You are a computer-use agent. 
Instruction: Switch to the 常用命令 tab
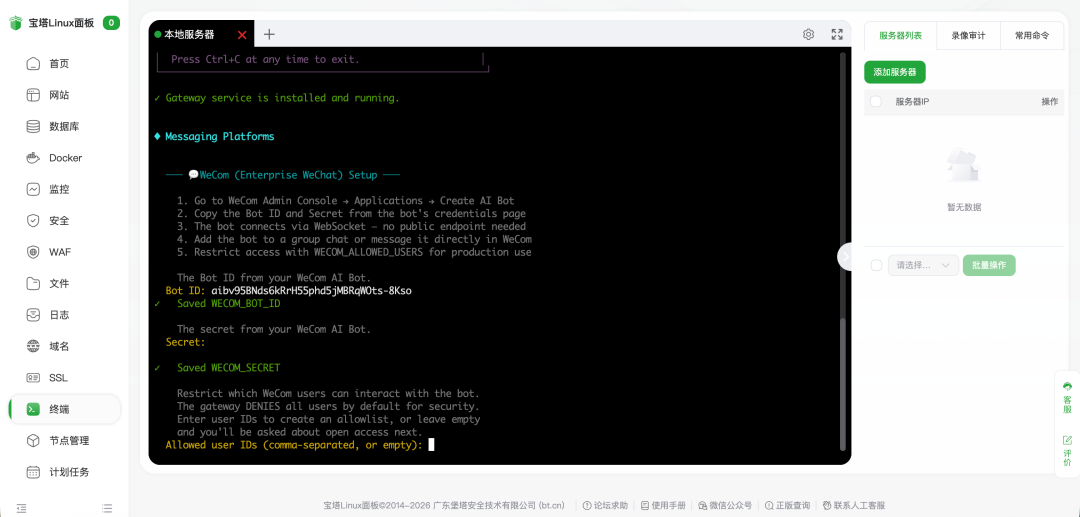(x=1032, y=35)
